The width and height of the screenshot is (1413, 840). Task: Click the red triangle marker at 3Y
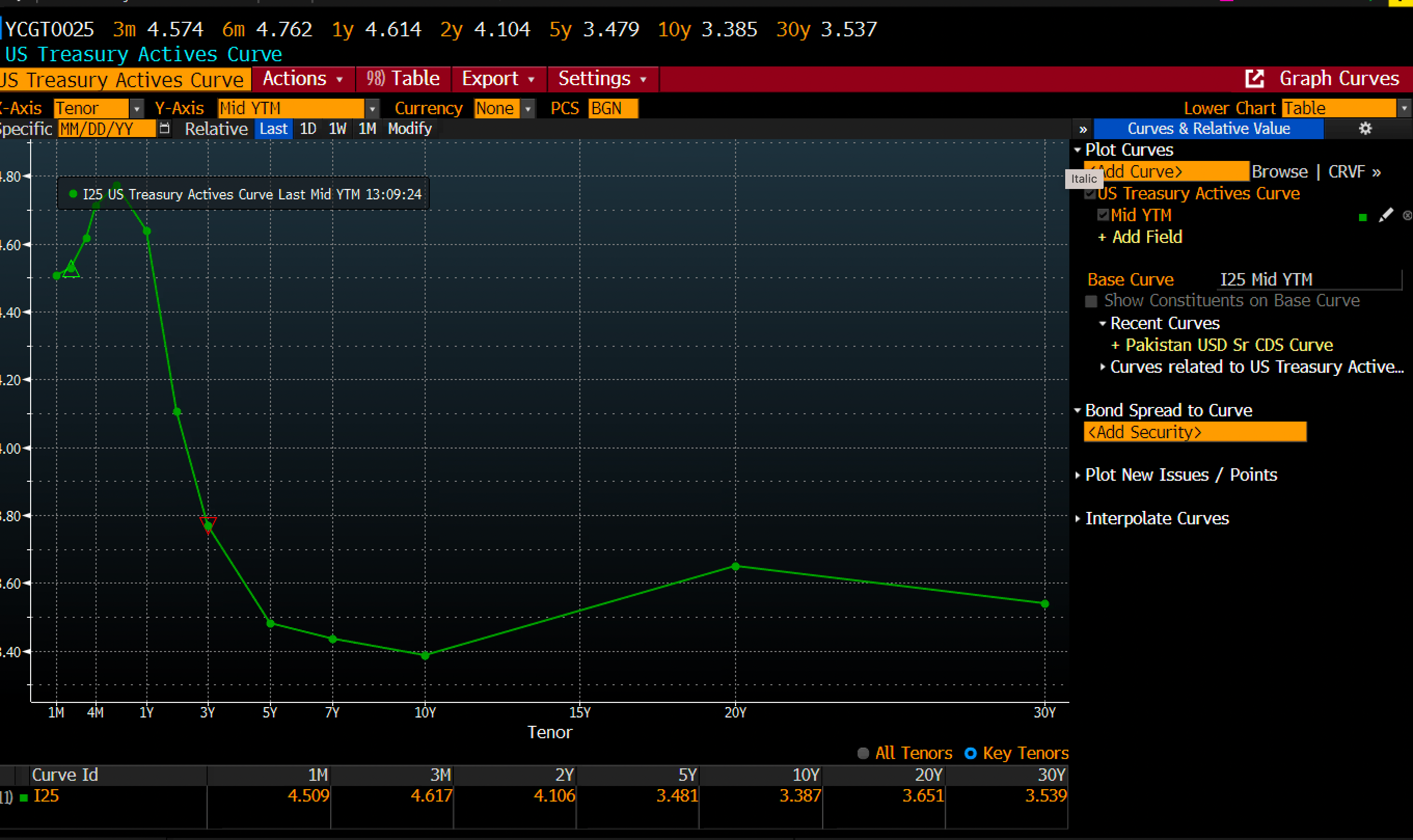[208, 524]
